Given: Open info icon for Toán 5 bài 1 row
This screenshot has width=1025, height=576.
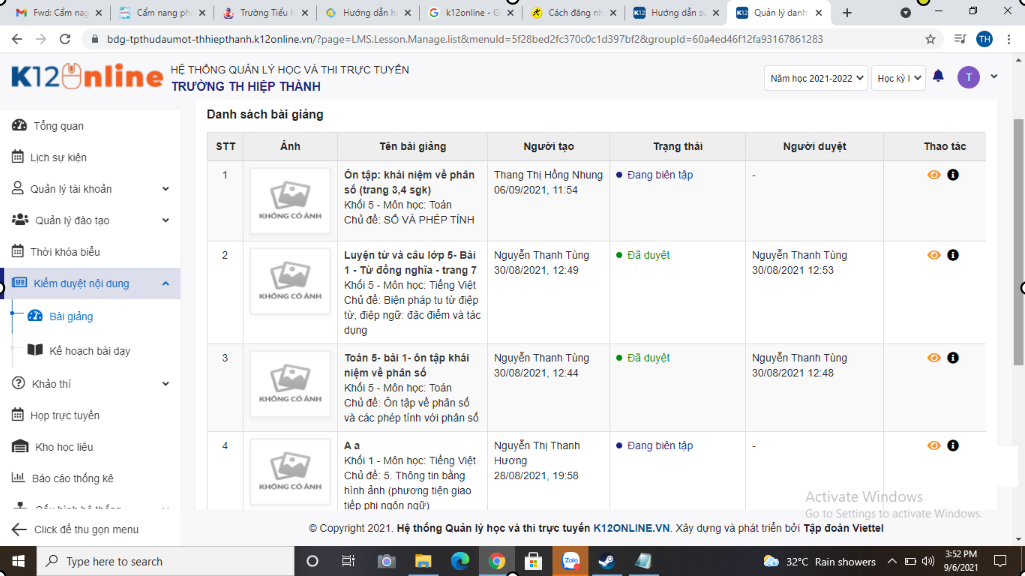Looking at the screenshot, I should coord(953,358).
